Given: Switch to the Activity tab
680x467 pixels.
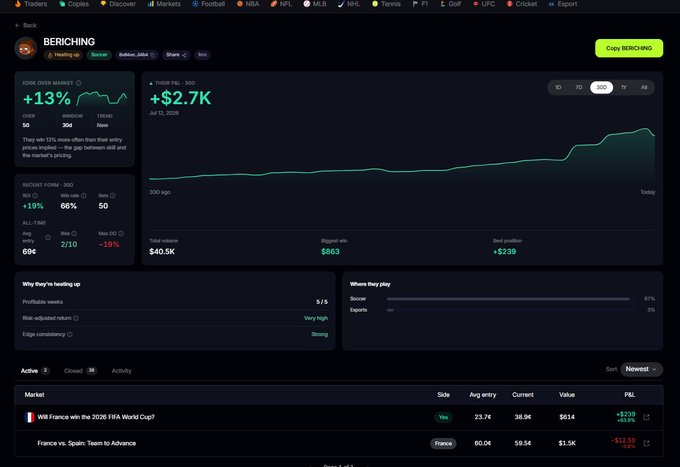Looking at the screenshot, I should 121,371.
